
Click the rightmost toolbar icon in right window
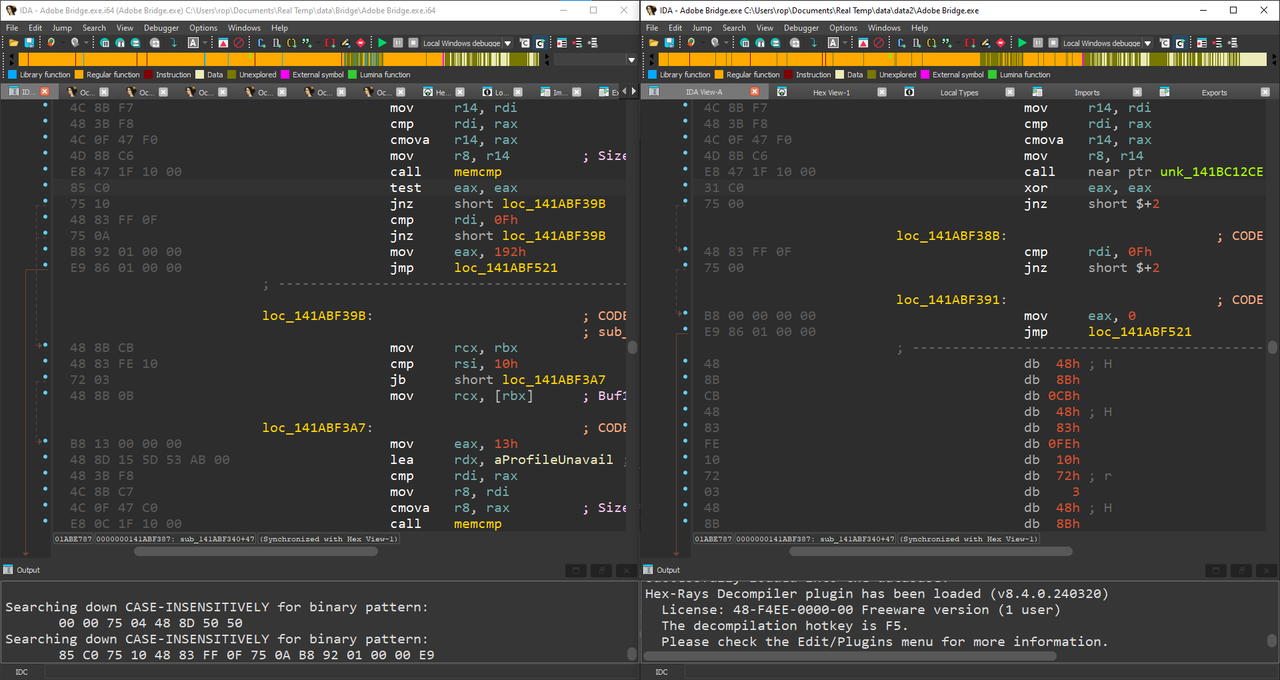tap(1233, 43)
